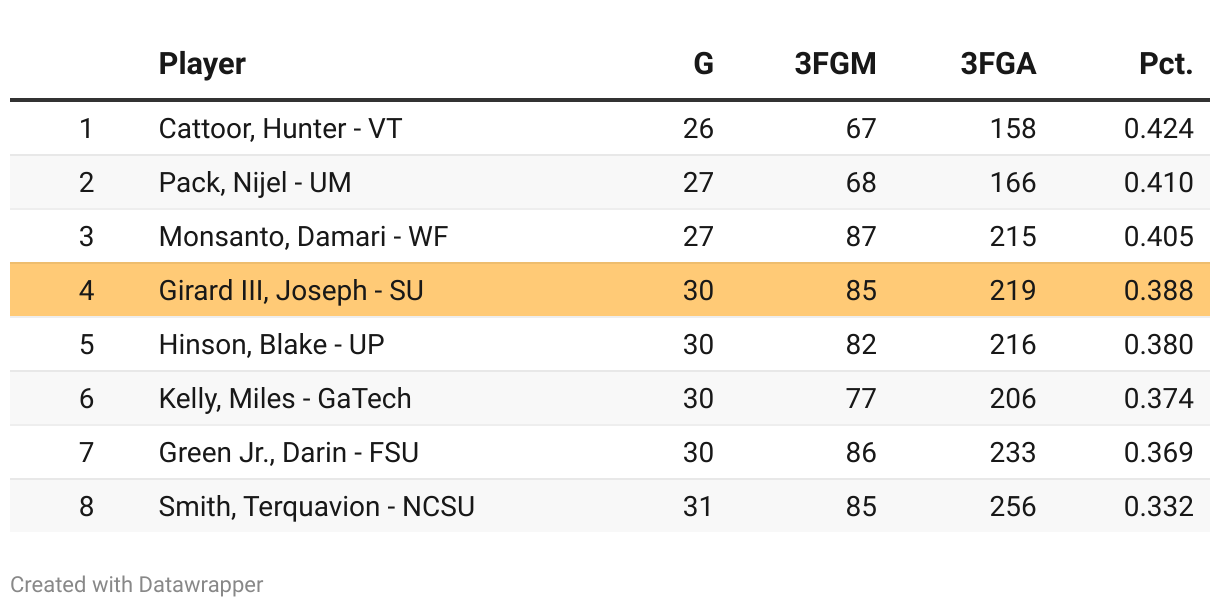Select the 256 three-point attempts cell
Screen dimensions: 1220x608
1013,507
